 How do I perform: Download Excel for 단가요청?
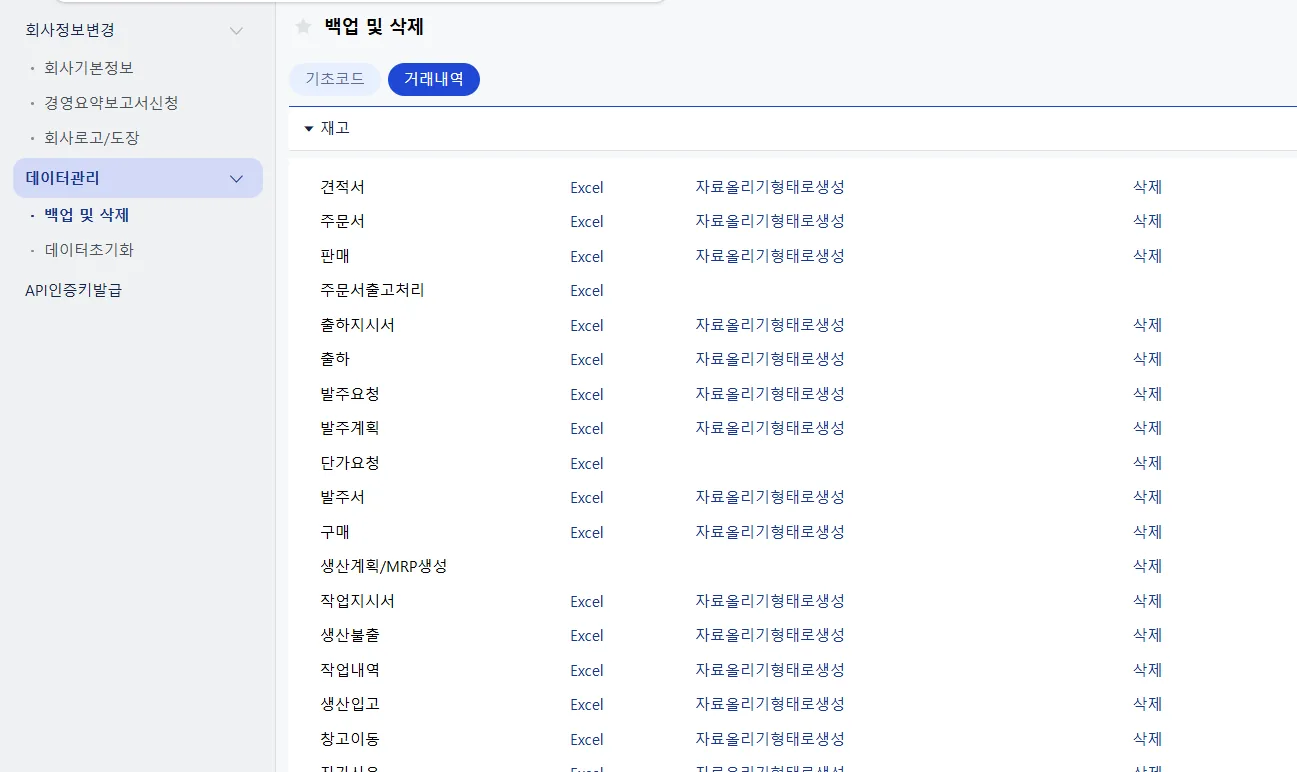coord(587,463)
